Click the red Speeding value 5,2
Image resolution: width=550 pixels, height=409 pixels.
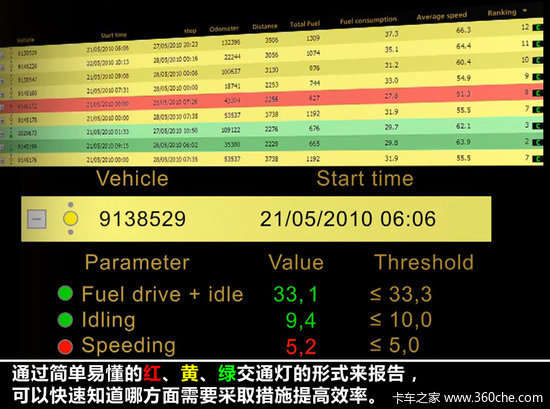301,347
